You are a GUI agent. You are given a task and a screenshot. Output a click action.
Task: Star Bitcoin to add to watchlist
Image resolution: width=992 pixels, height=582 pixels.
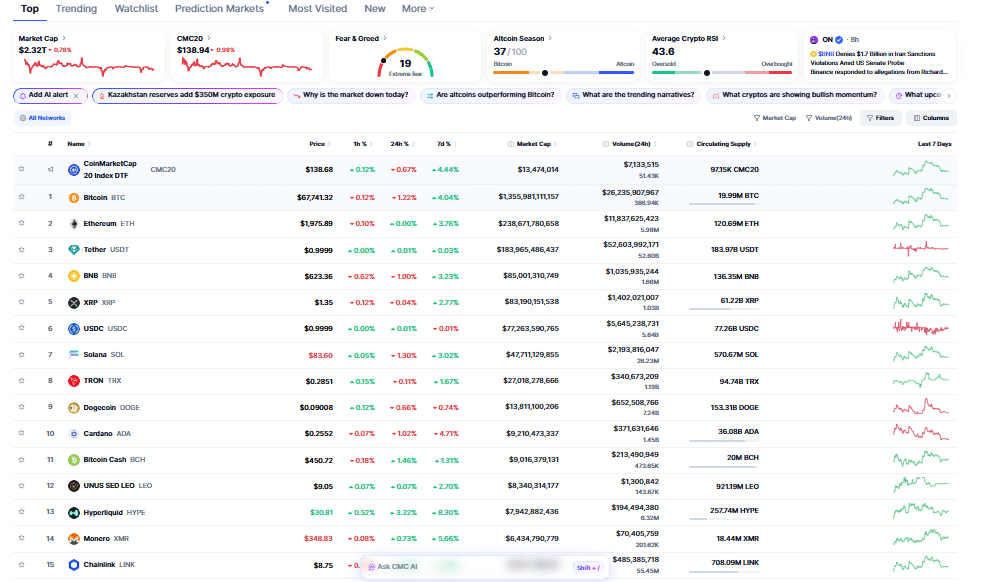[21, 197]
